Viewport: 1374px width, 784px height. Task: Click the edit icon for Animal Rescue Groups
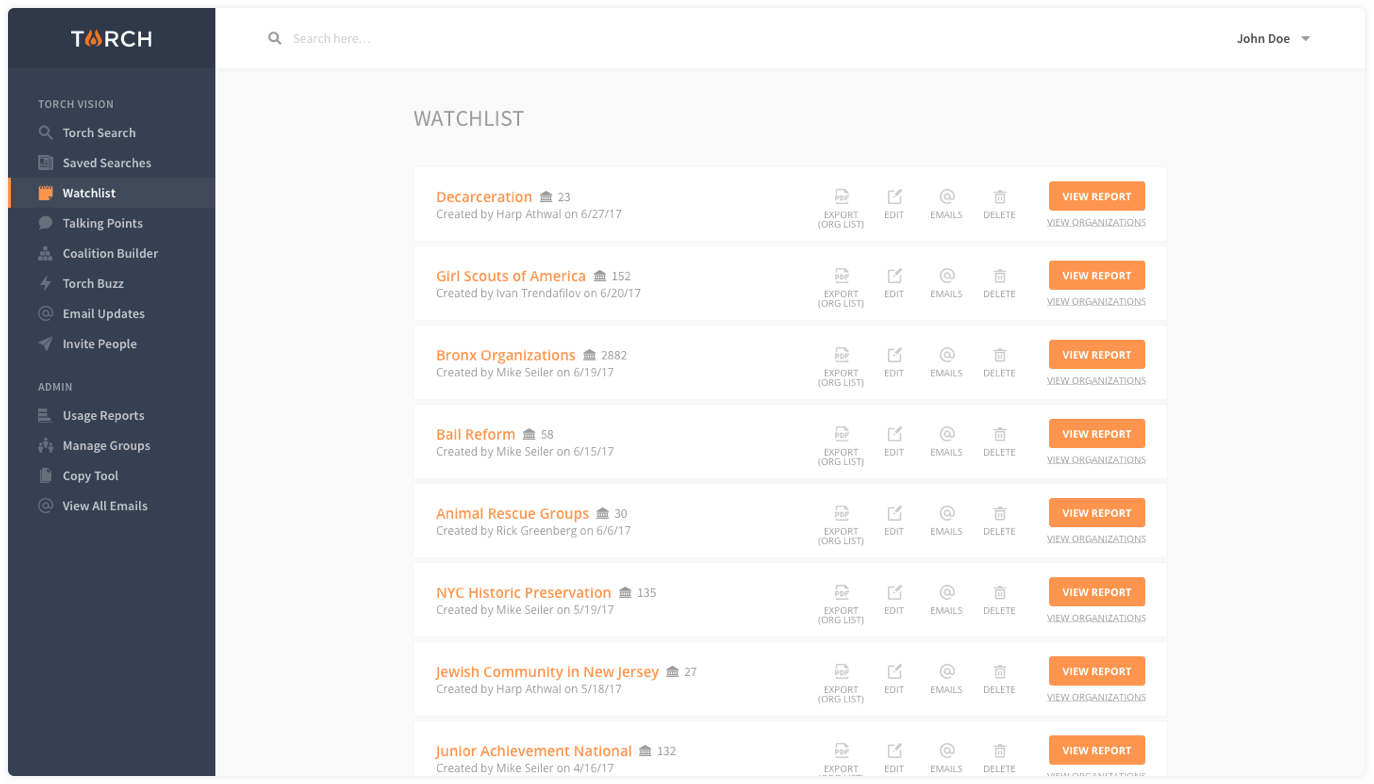point(894,513)
